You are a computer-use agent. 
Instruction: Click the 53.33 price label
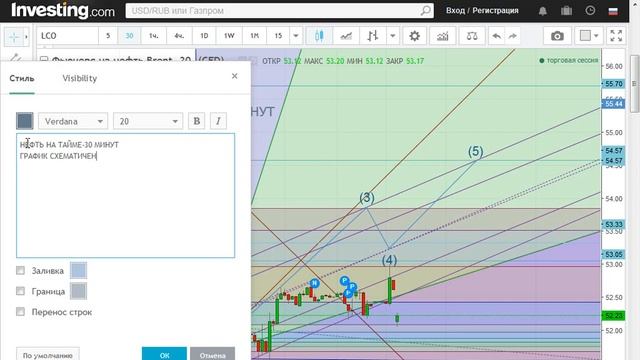pos(613,224)
